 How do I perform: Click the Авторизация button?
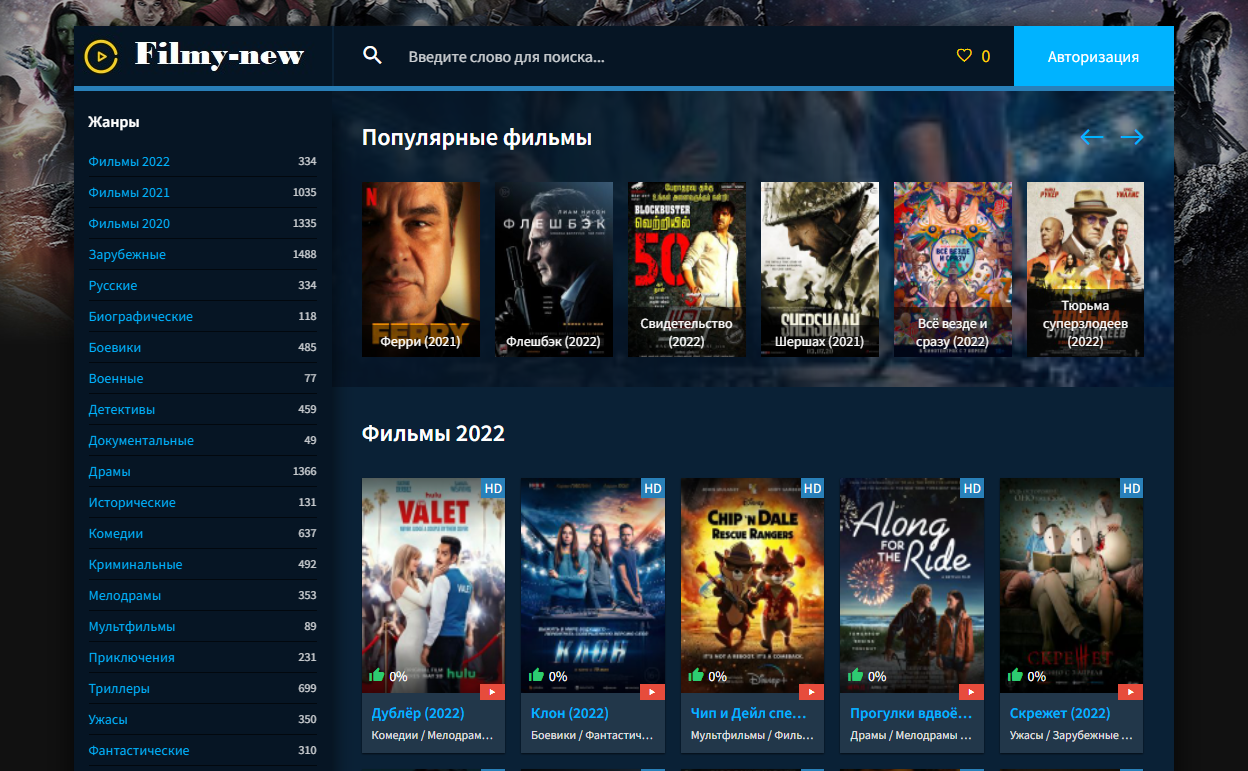[x=1093, y=56]
